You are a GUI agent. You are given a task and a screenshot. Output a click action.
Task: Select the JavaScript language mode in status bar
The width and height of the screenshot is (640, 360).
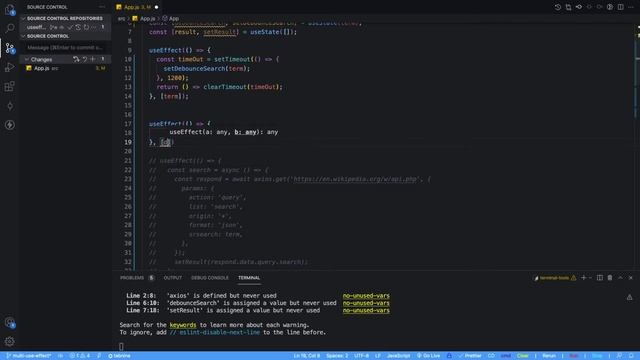[398, 356]
